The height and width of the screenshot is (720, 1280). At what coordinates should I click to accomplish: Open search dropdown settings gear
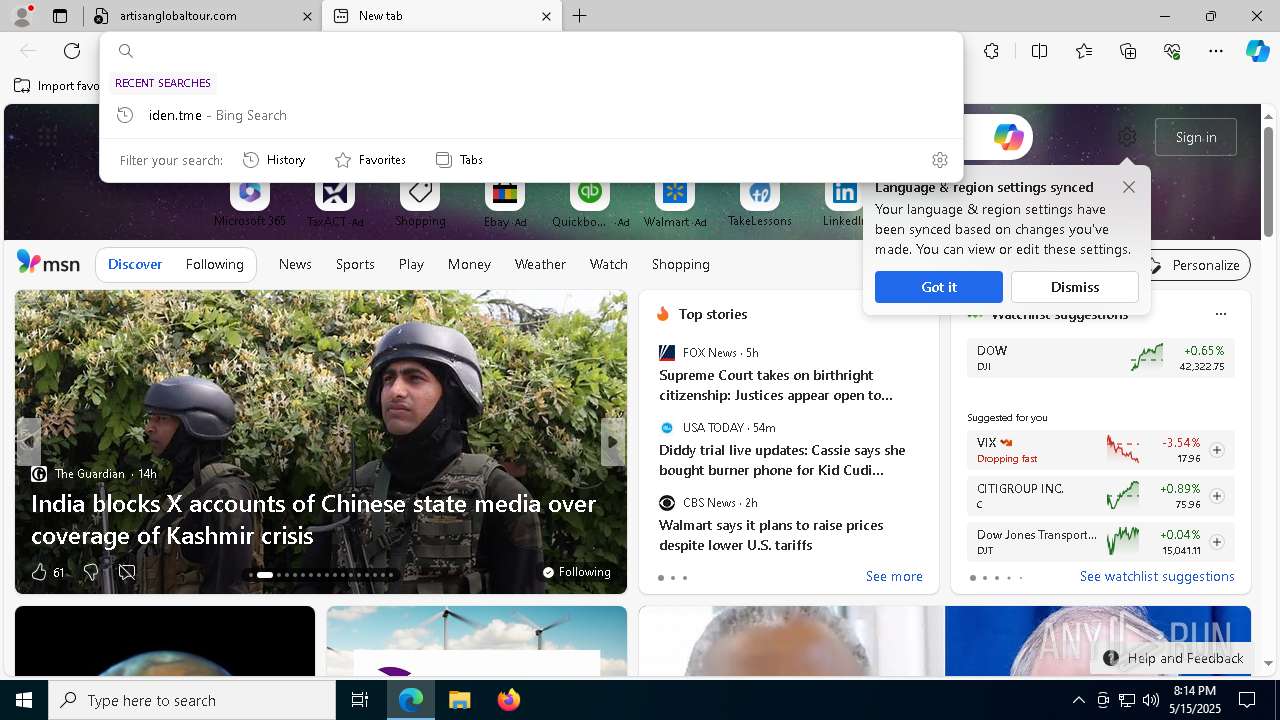(x=939, y=160)
